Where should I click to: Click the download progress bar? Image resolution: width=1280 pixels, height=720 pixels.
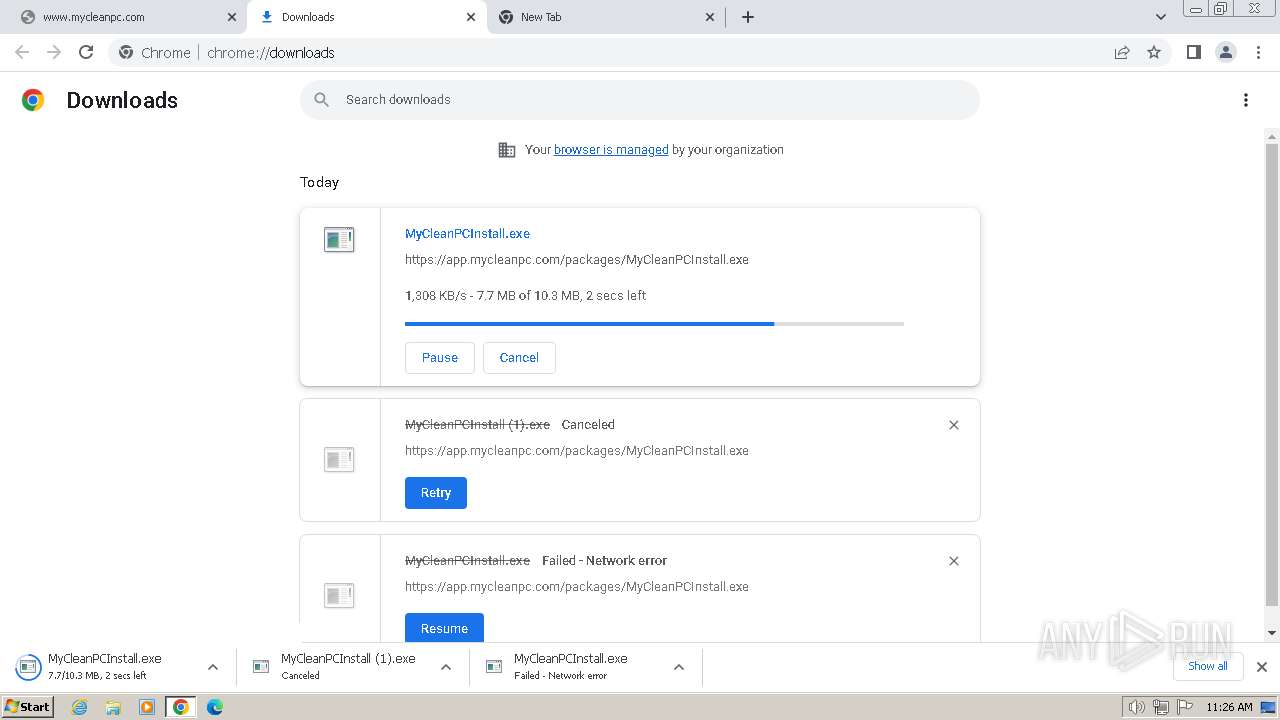[x=654, y=324]
